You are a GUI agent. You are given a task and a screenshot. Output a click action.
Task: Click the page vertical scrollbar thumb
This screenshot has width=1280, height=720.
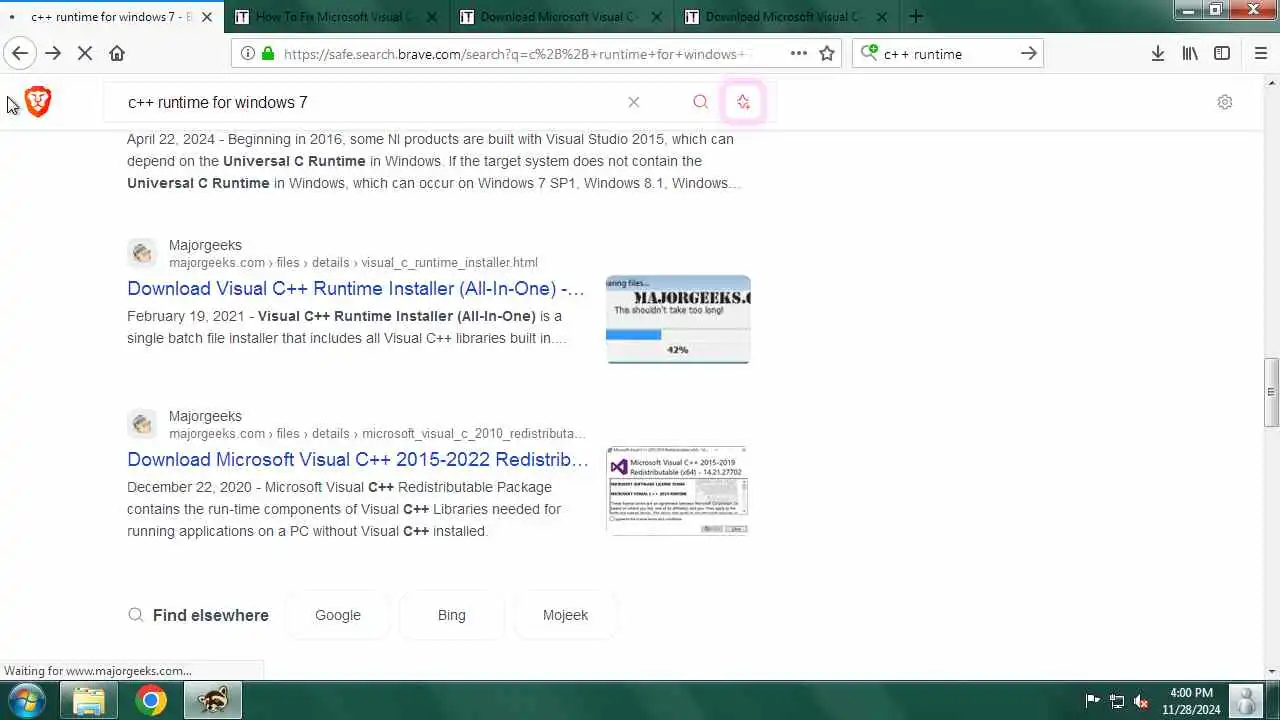(x=1272, y=392)
